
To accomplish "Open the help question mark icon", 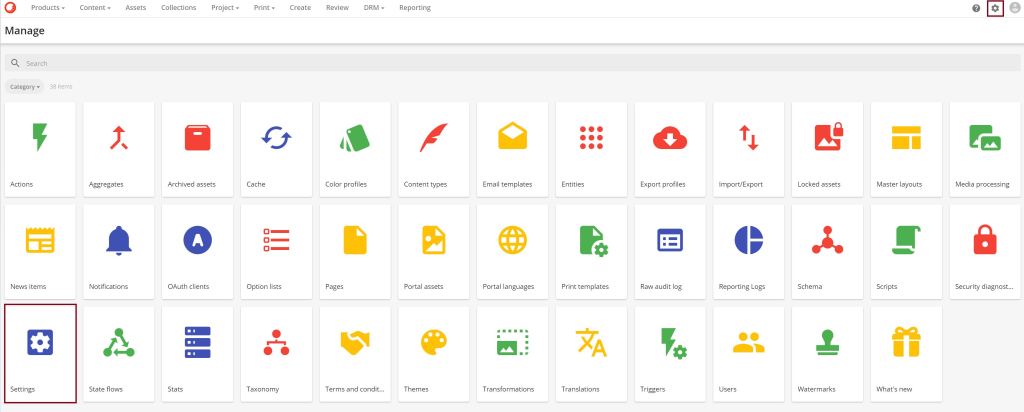I will (x=976, y=8).
